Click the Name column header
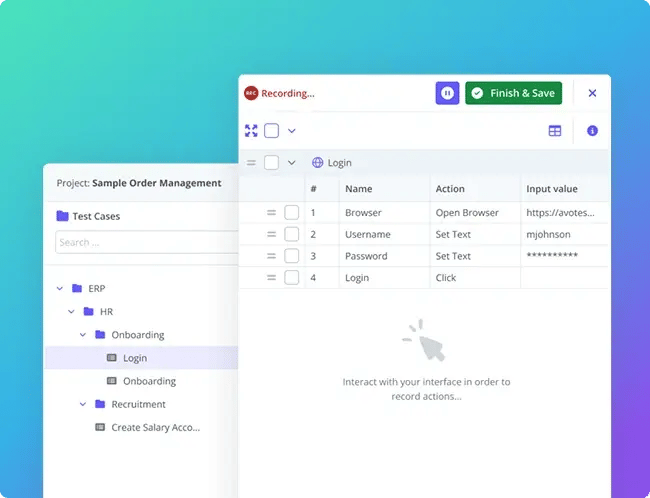The image size is (650, 498). tap(359, 189)
